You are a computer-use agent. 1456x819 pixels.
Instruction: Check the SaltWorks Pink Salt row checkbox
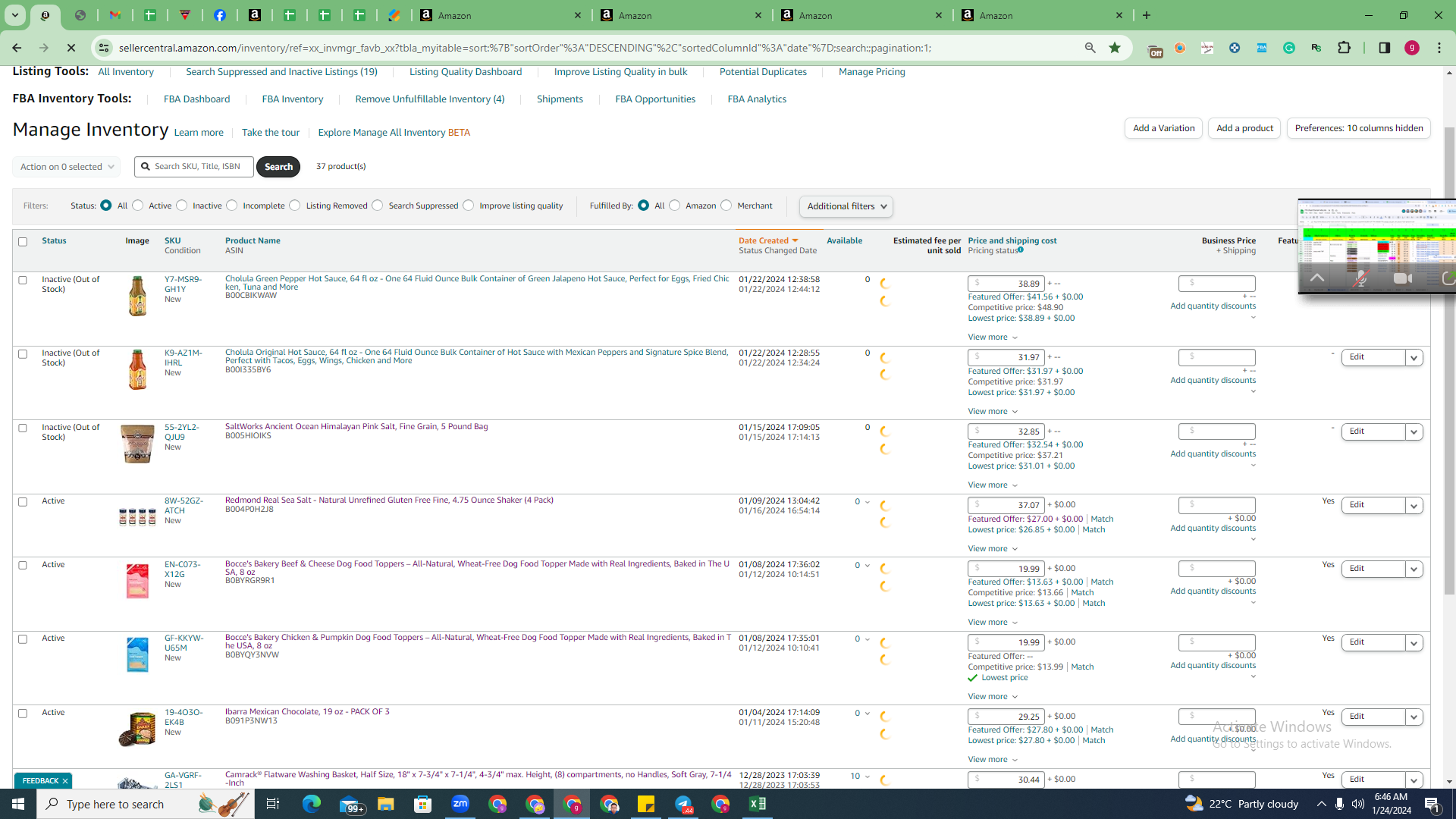tap(23, 428)
